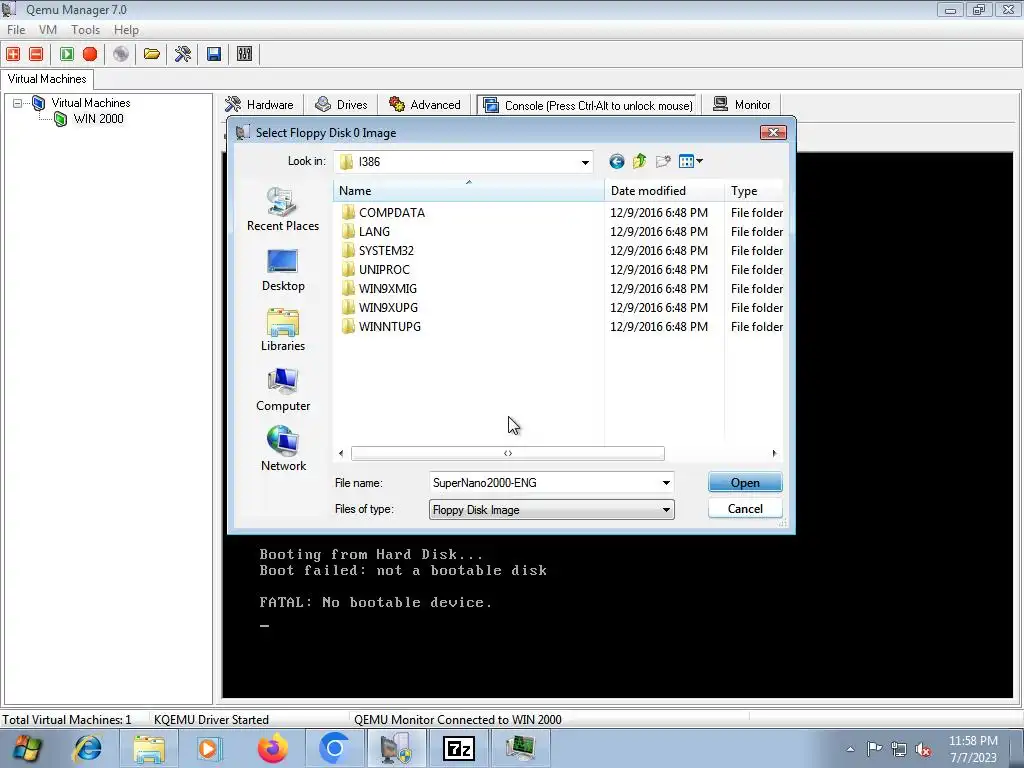Switch to the Monitor tab
The height and width of the screenshot is (768, 1024).
[742, 104]
